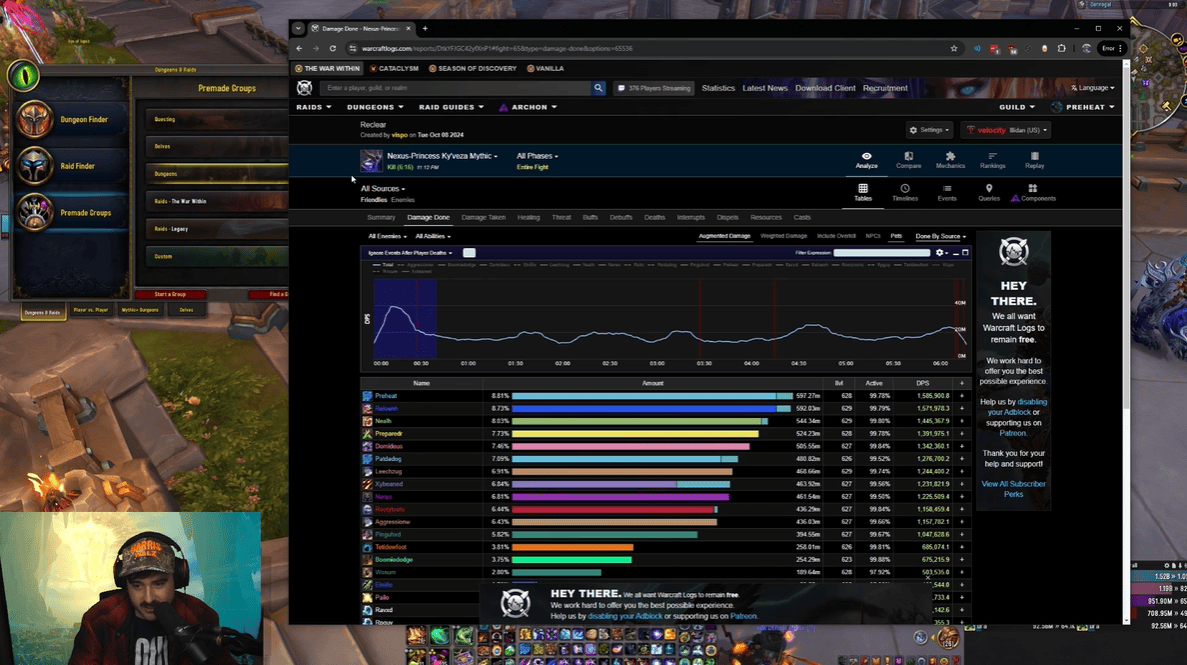The width and height of the screenshot is (1187, 665).
Task: Click the Download Client link
Action: [x=825, y=88]
